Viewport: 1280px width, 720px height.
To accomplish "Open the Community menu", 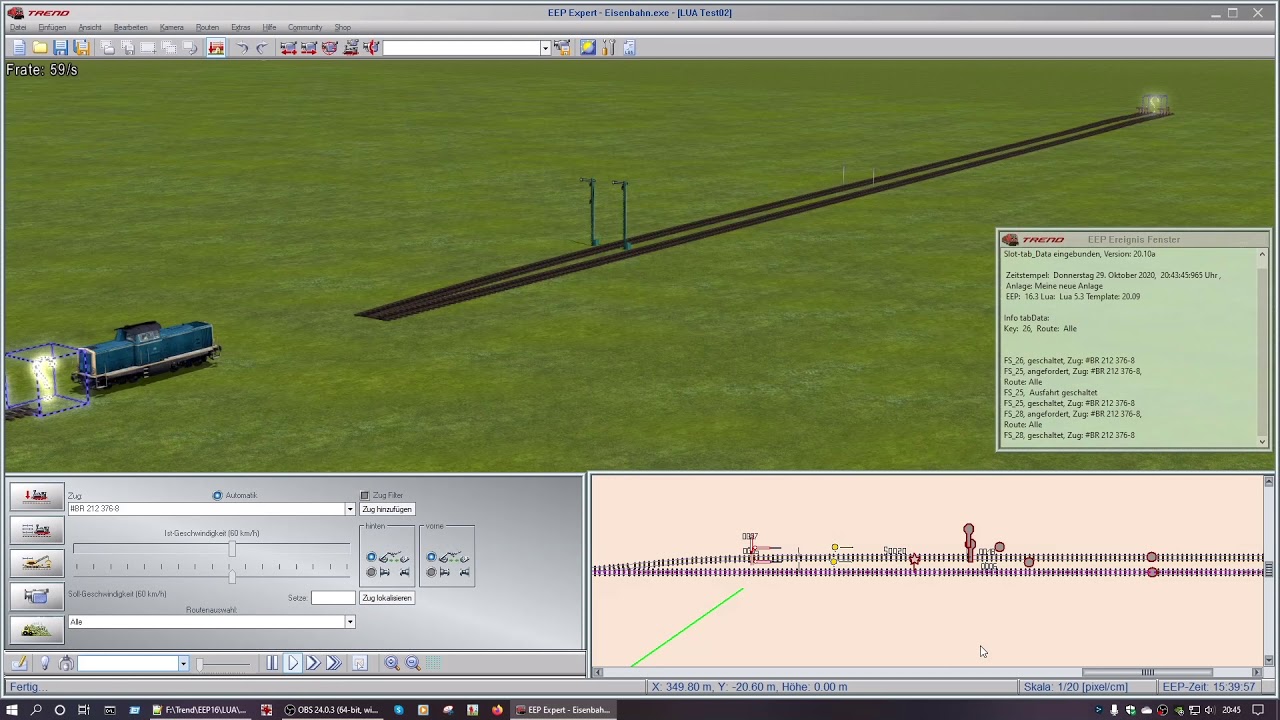I will click(305, 27).
